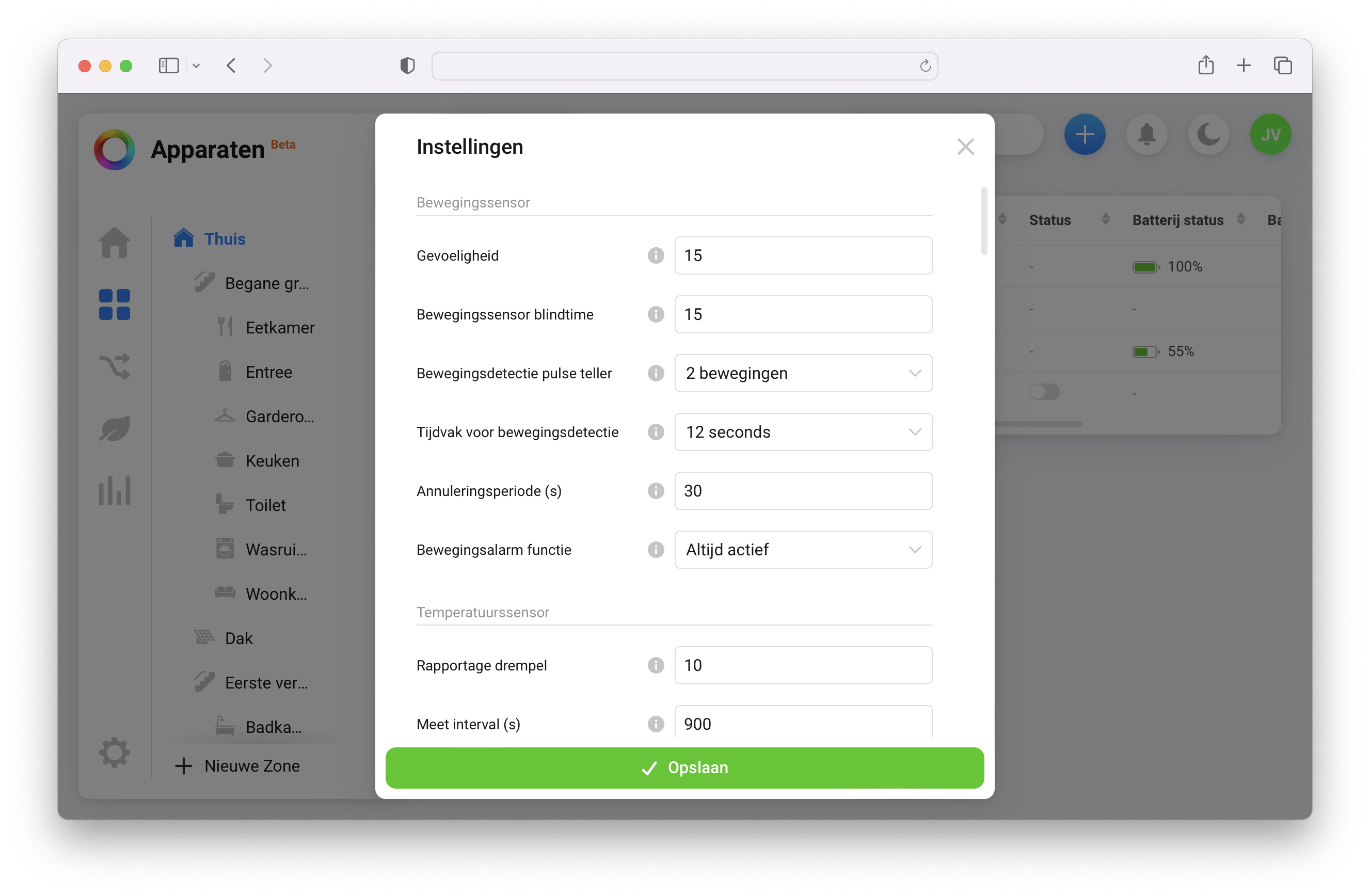Select Keuken zone
The width and height of the screenshot is (1370, 896).
pos(257,460)
